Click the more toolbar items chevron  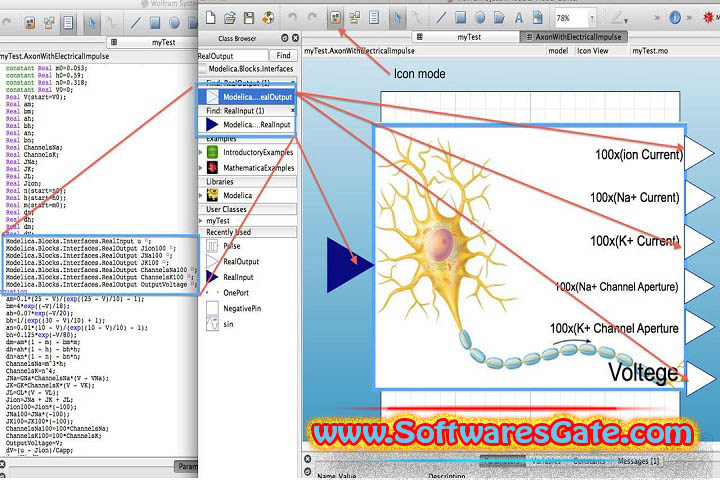pos(657,18)
